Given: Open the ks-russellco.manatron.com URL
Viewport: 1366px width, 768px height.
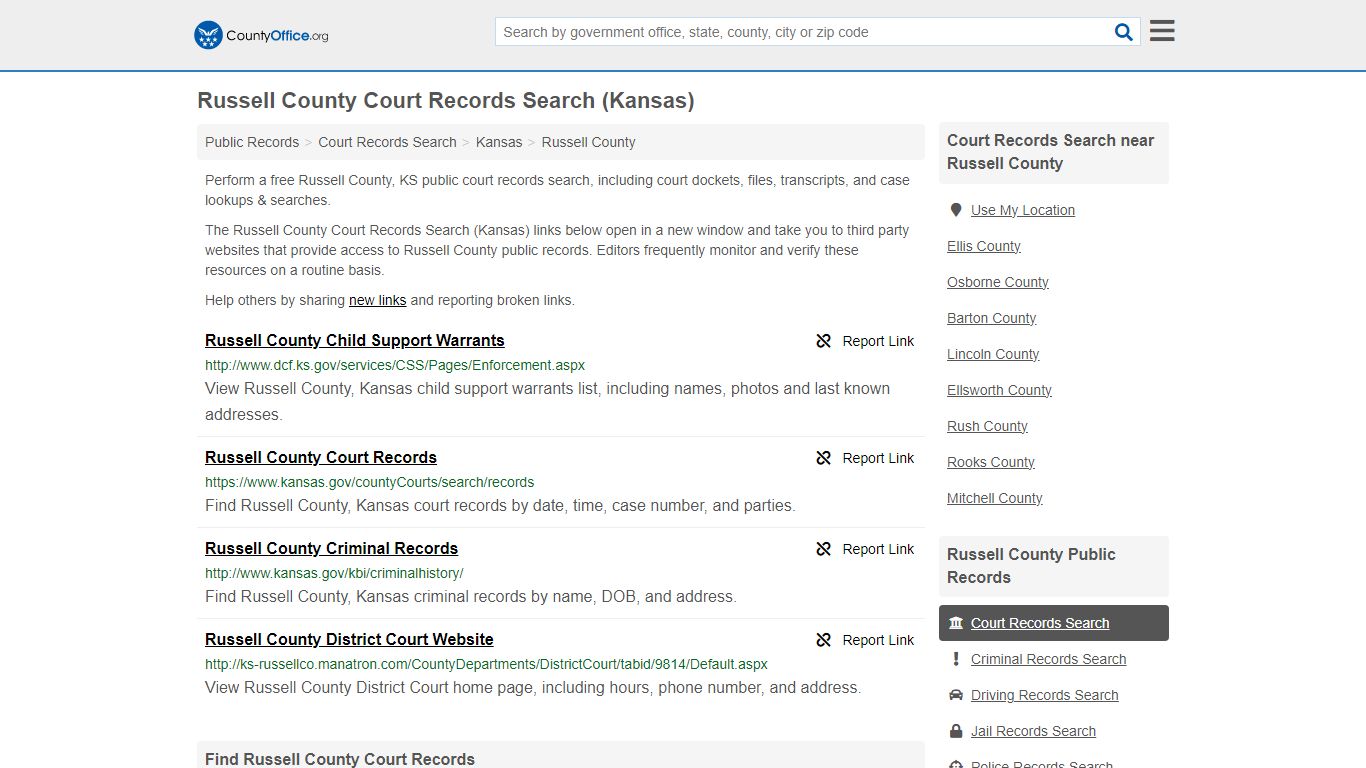Looking at the screenshot, I should pyautogui.click(x=486, y=664).
